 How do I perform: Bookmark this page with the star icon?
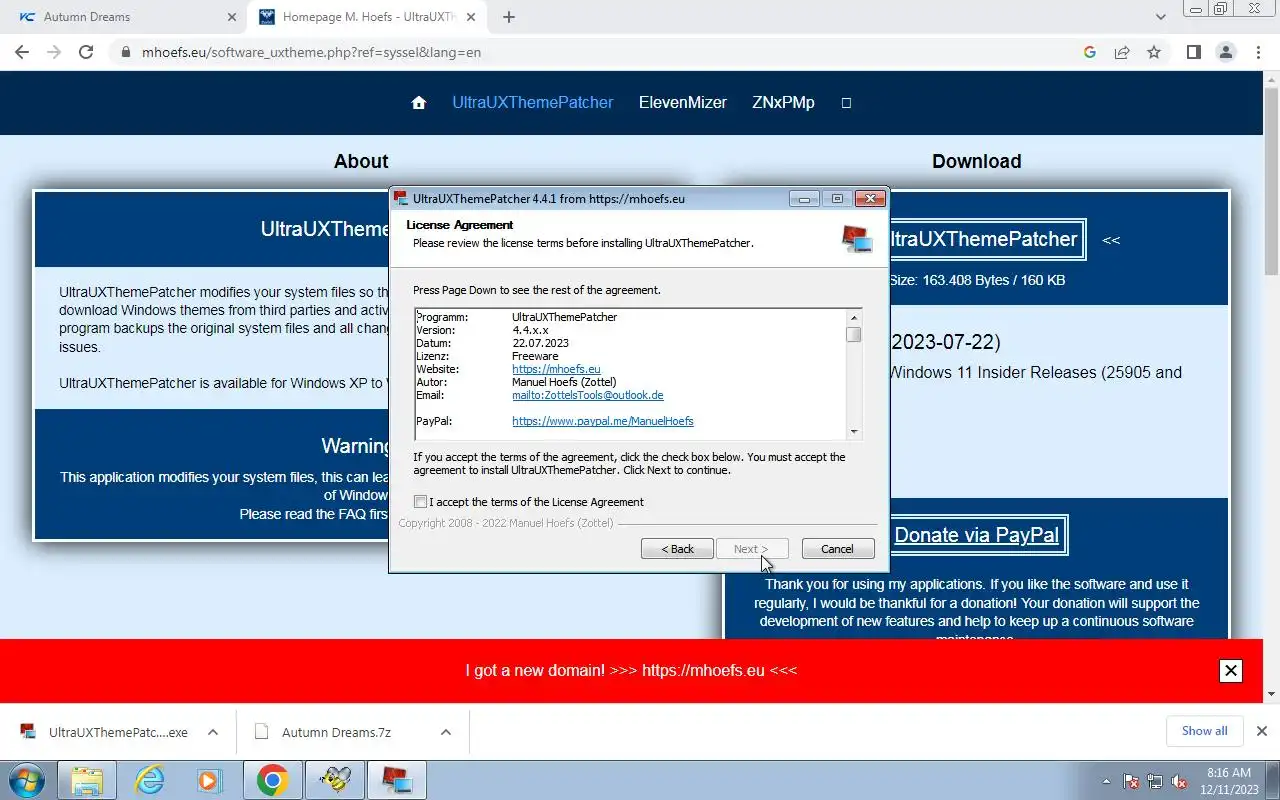pos(1154,52)
